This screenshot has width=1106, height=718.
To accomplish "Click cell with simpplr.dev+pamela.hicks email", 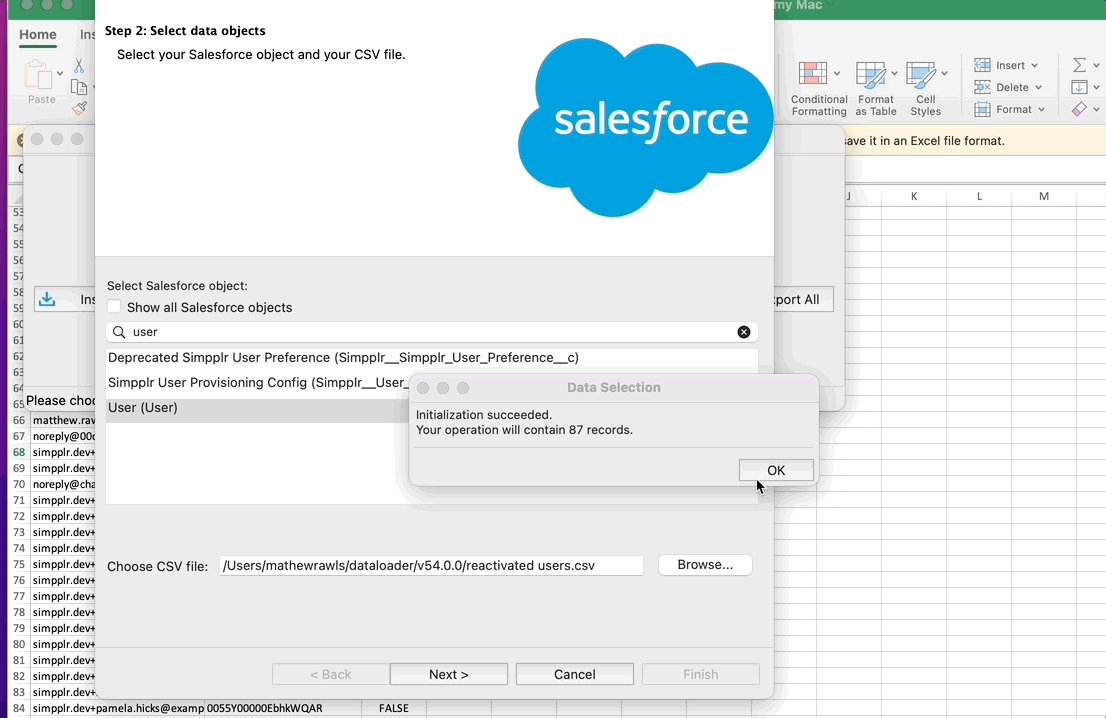I will point(118,708).
